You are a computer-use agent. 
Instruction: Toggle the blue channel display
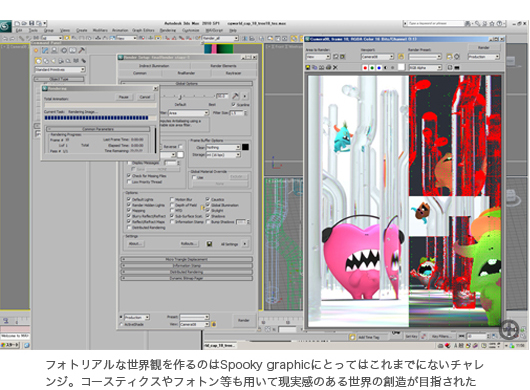pos(379,68)
